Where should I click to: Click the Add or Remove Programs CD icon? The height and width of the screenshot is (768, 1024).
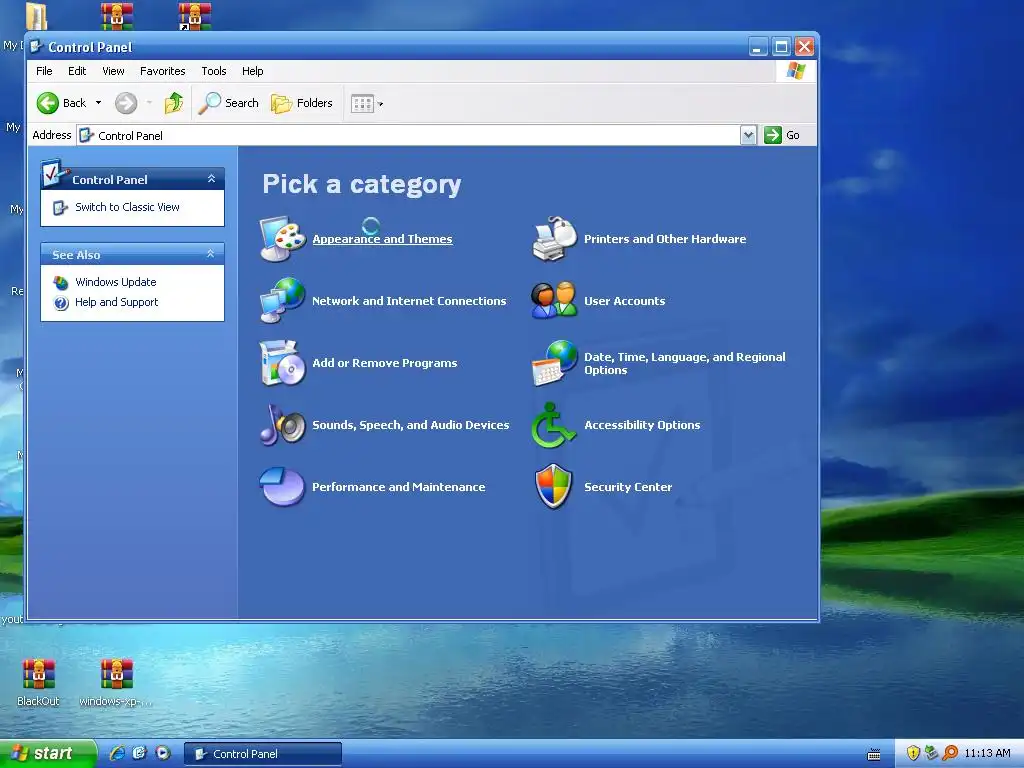(x=282, y=362)
